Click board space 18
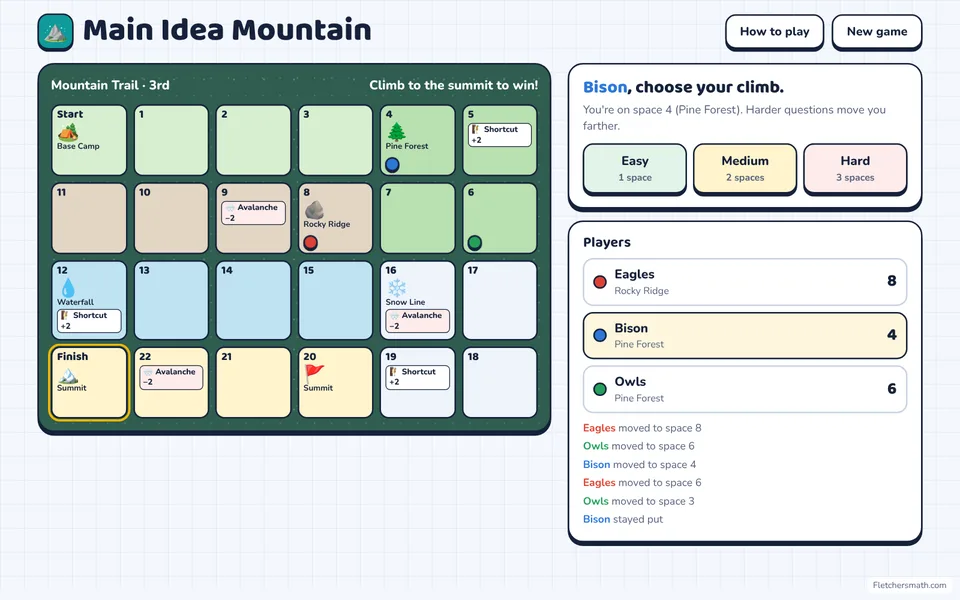This screenshot has width=960, height=600. (500, 383)
